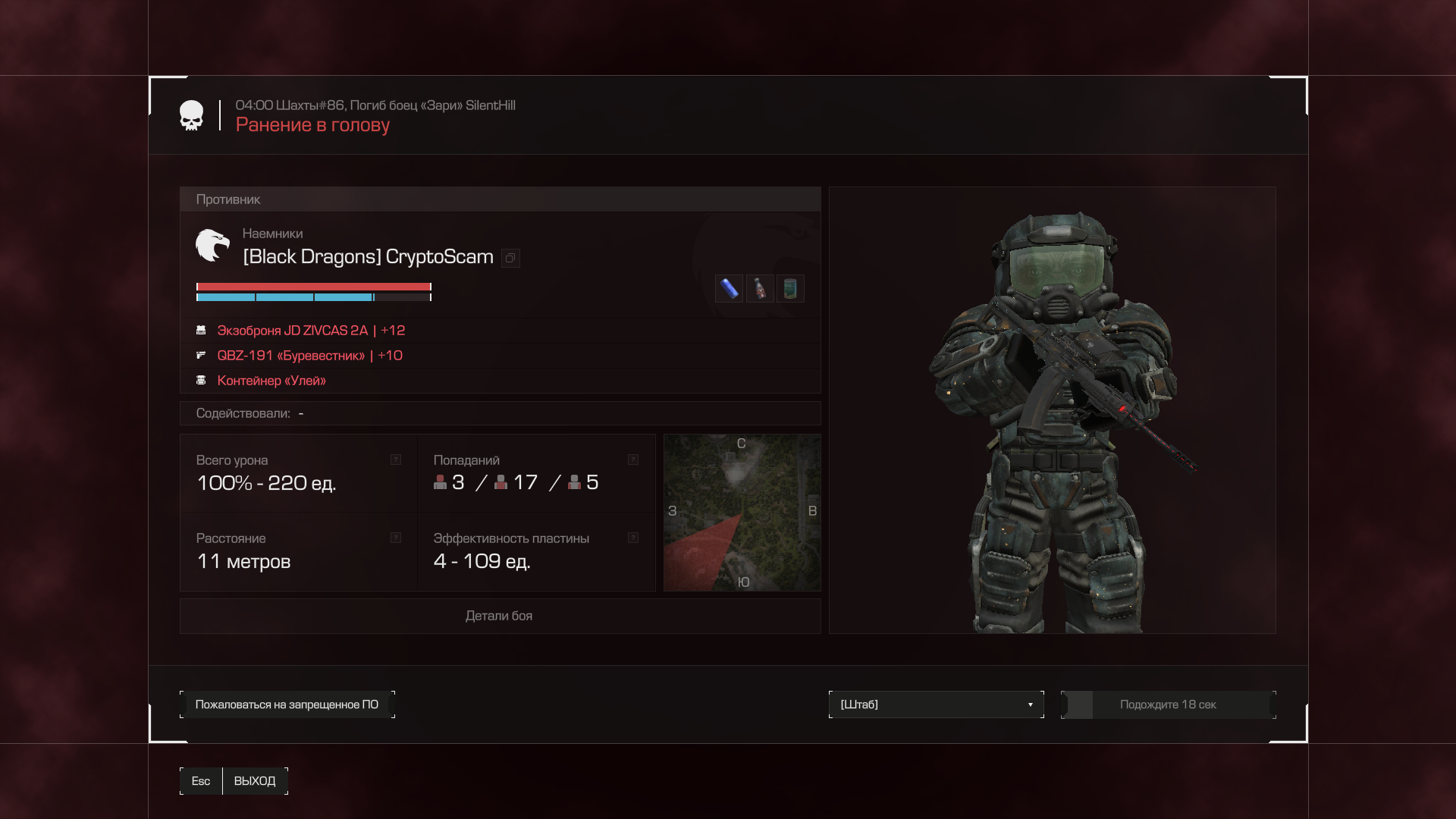Click Пожаловаться на запрещенное ПО button
This screenshot has width=1456, height=819.
287,704
